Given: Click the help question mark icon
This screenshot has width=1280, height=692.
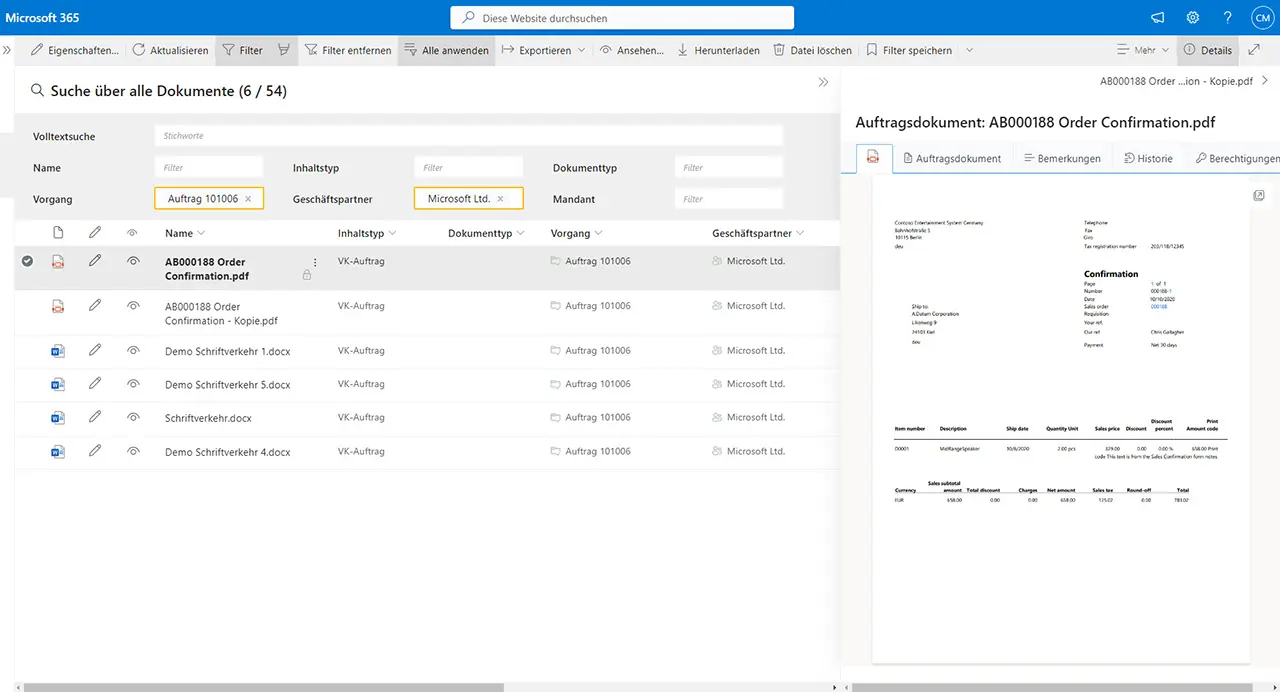Looking at the screenshot, I should click(x=1228, y=18).
